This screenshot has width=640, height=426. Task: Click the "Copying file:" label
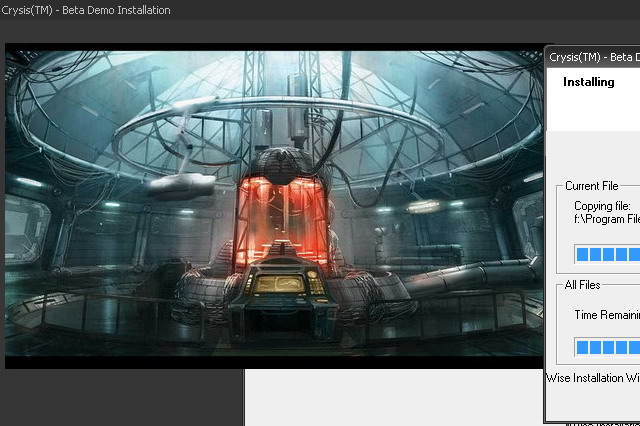(x=602, y=206)
